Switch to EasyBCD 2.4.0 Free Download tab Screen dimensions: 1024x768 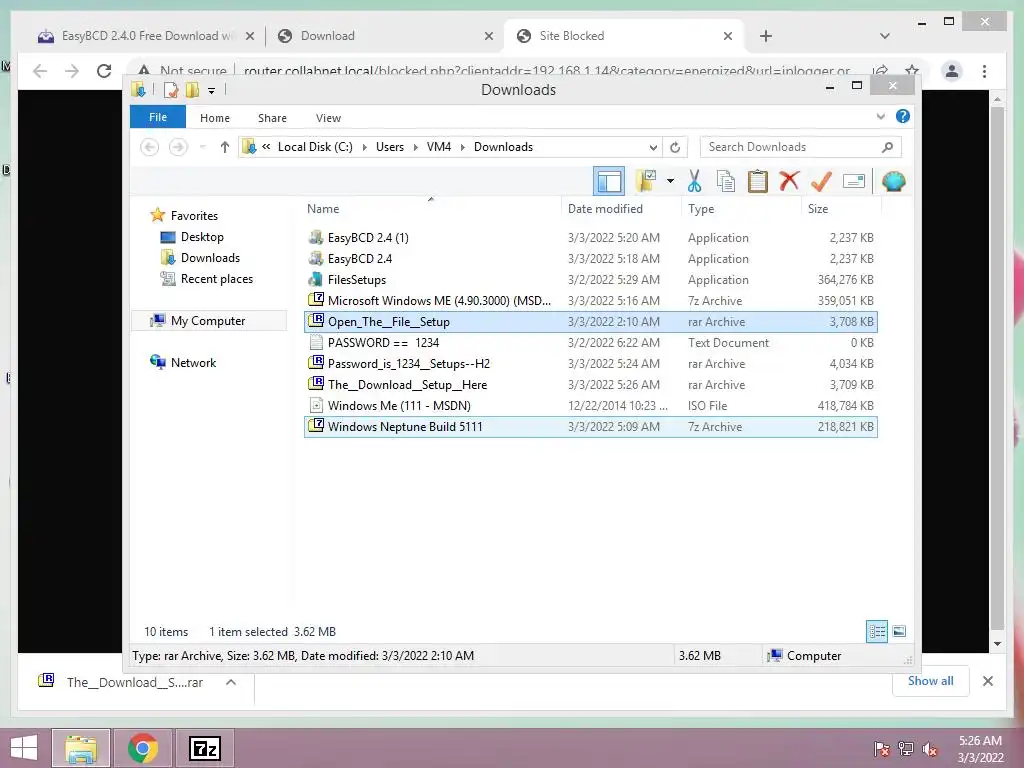[x=145, y=36]
